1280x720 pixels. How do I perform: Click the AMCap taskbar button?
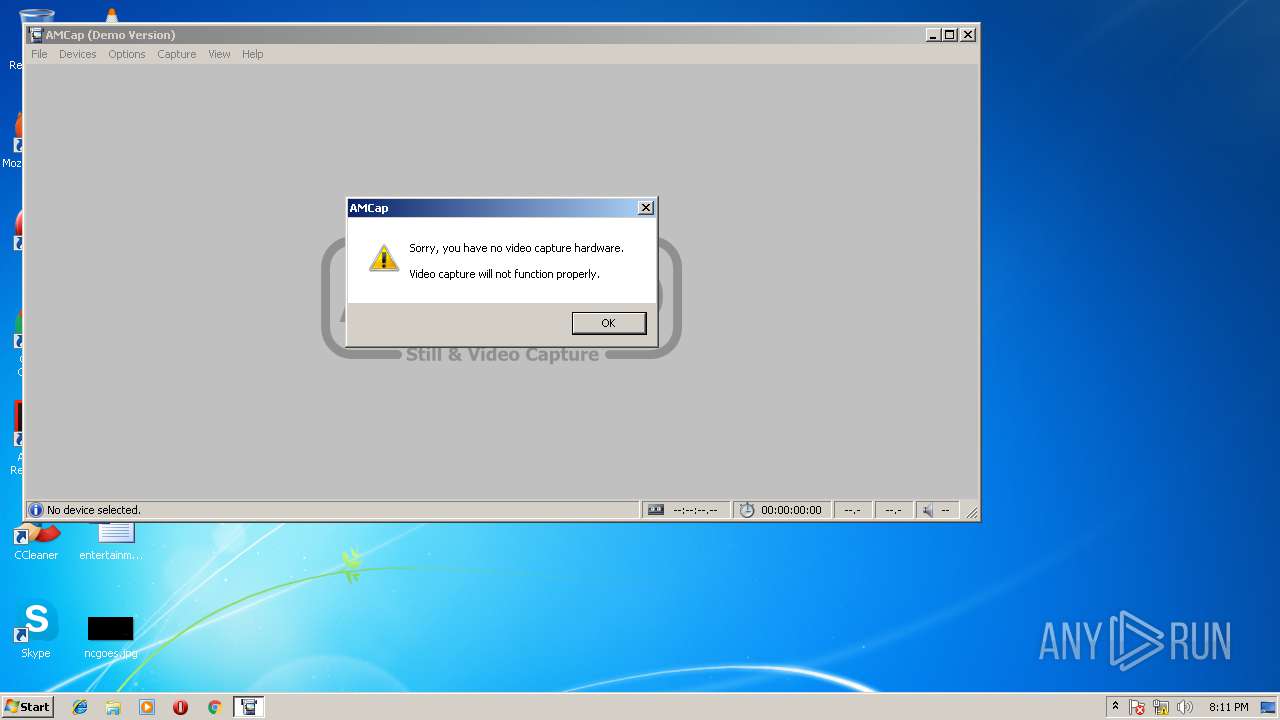point(248,707)
